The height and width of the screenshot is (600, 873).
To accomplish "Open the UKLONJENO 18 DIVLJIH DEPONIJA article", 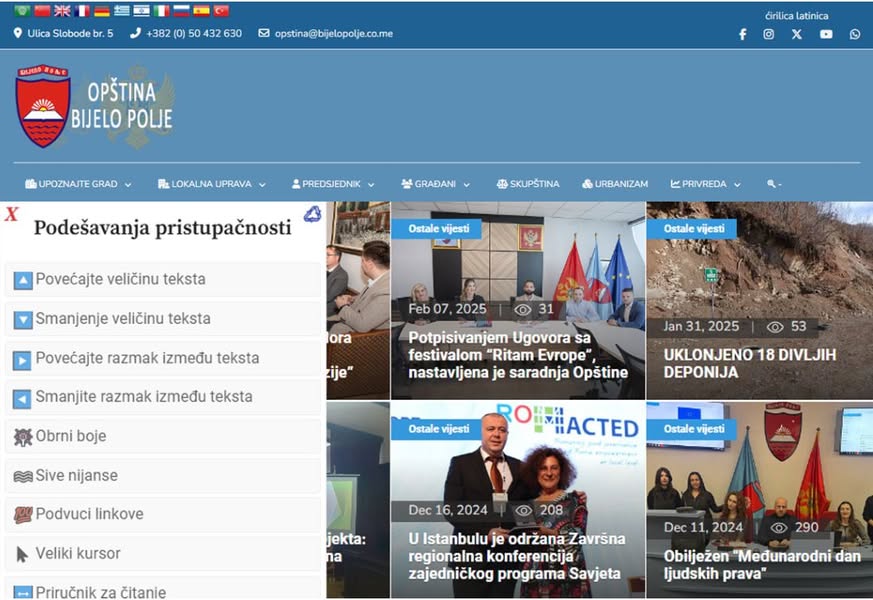I will tap(749, 363).
